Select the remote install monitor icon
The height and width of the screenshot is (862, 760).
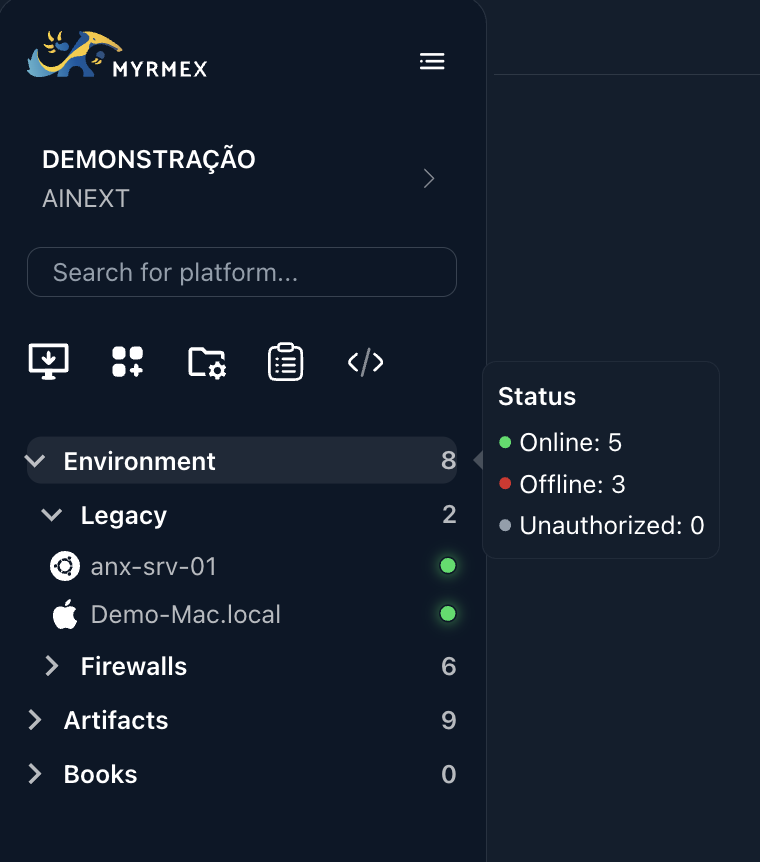point(48,362)
